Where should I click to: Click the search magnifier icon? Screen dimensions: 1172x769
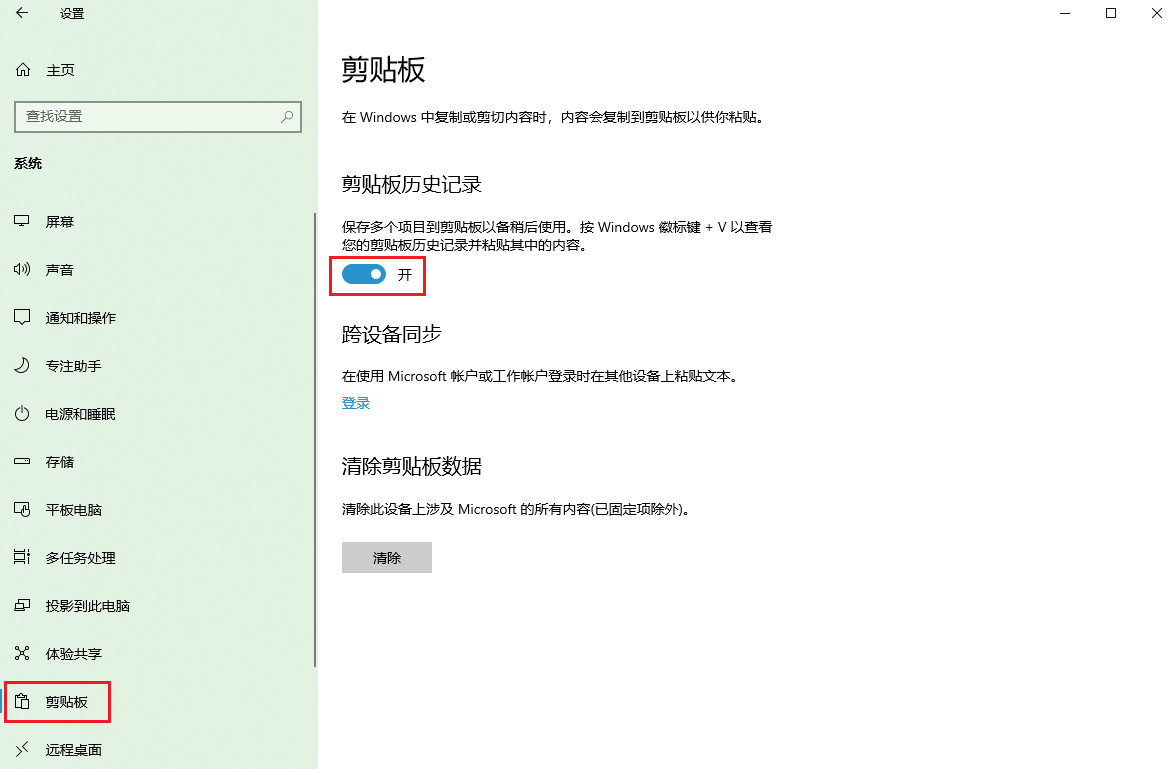(287, 117)
